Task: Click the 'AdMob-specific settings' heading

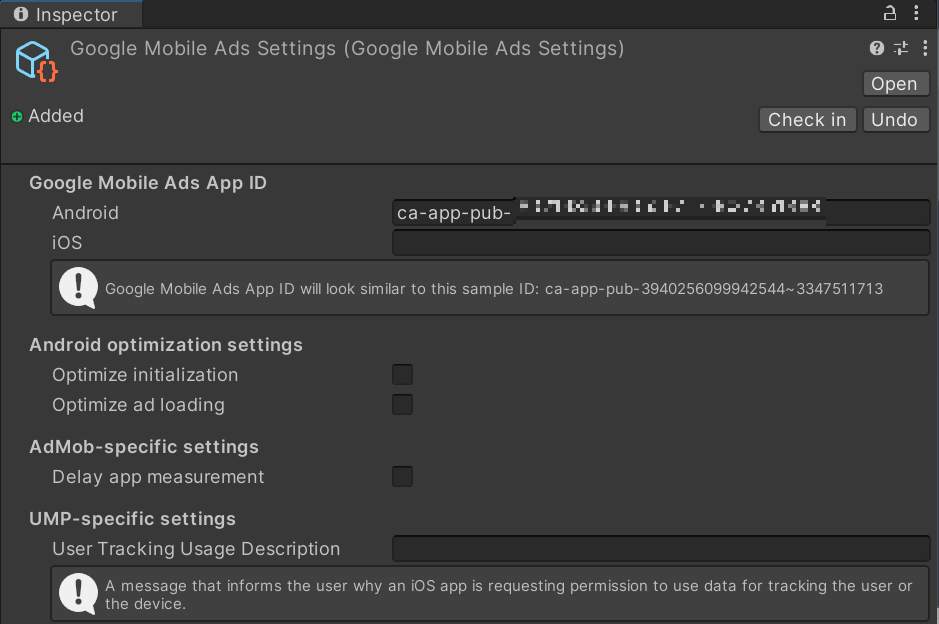Action: tap(144, 447)
